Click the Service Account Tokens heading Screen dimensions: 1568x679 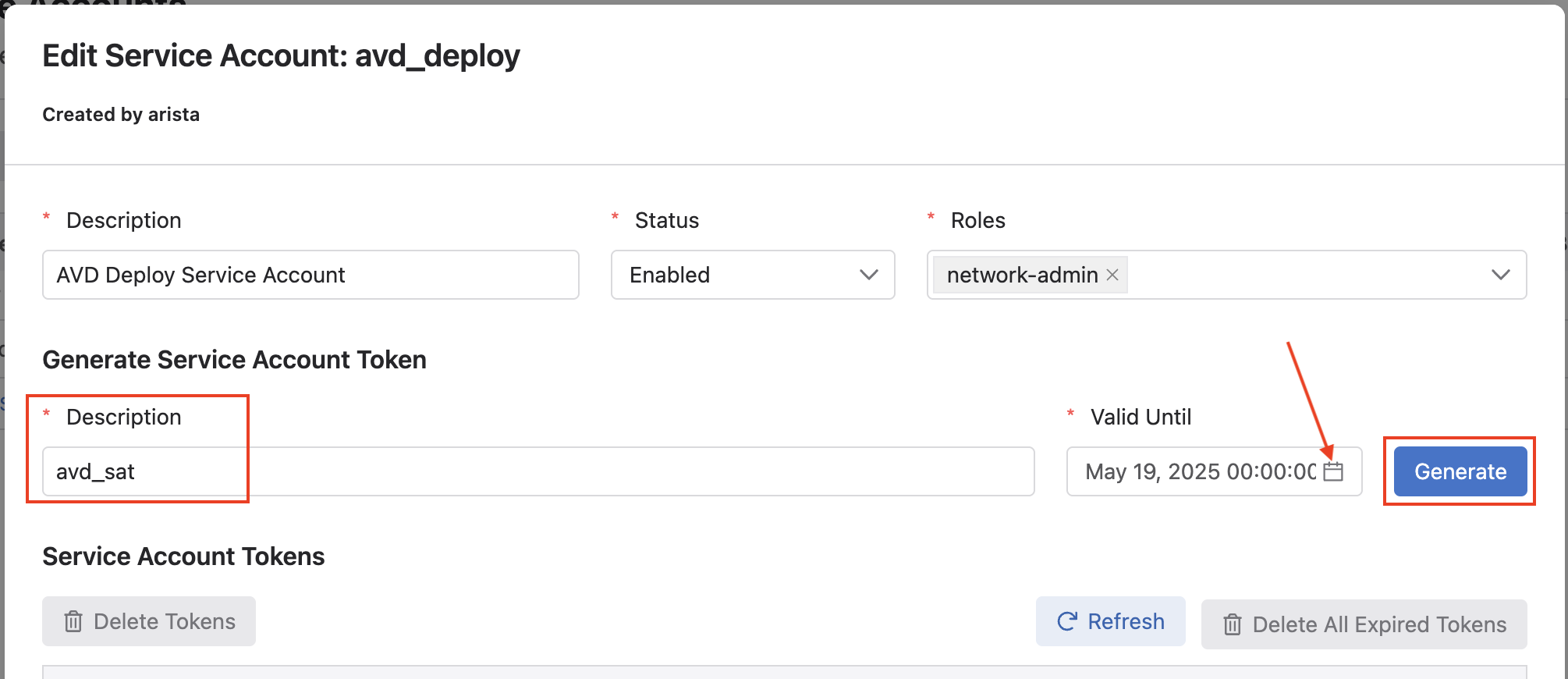(x=183, y=556)
